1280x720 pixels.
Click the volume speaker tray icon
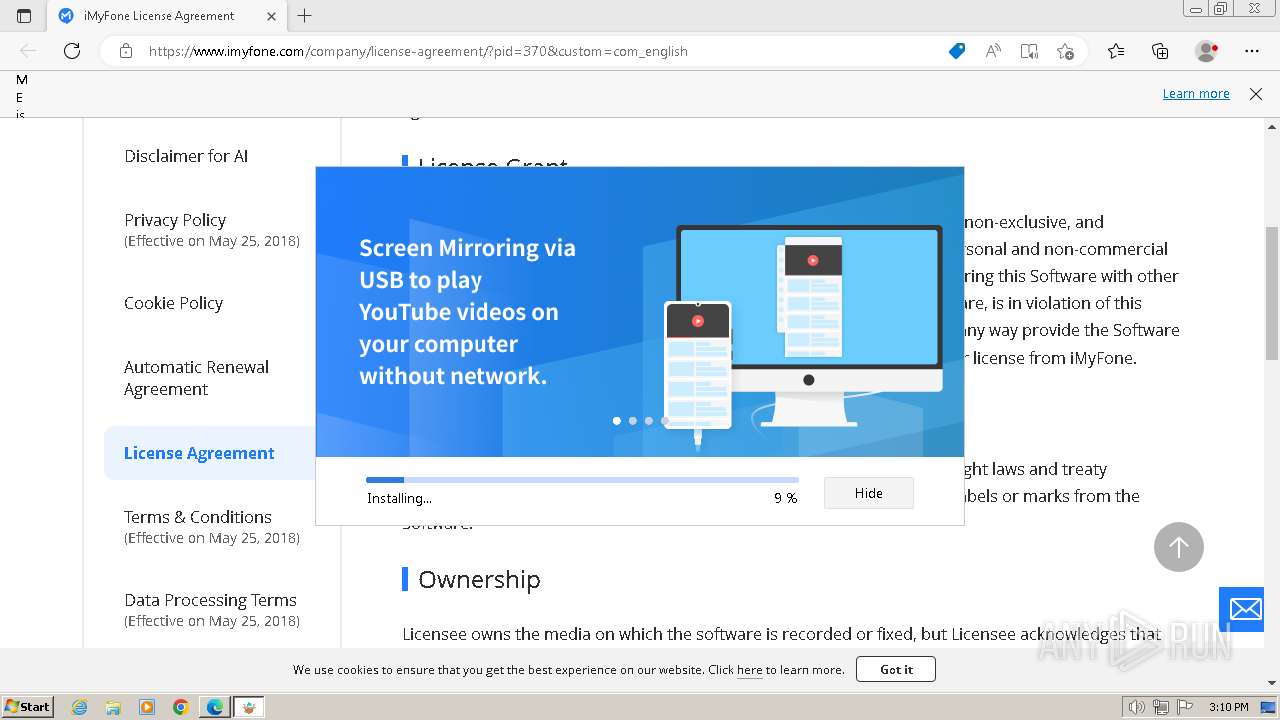(1137, 707)
